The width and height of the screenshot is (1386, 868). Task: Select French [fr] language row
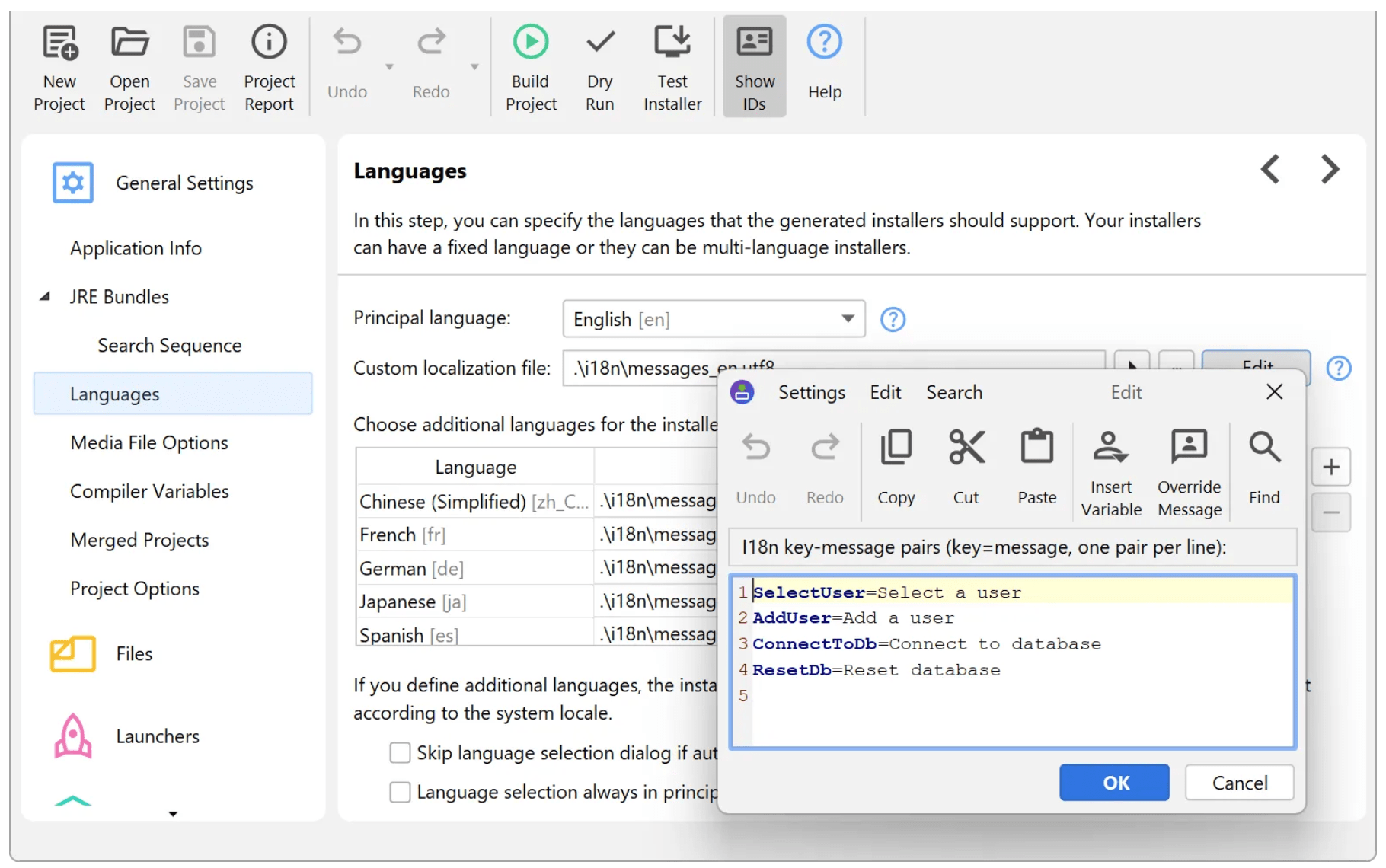[537, 535]
